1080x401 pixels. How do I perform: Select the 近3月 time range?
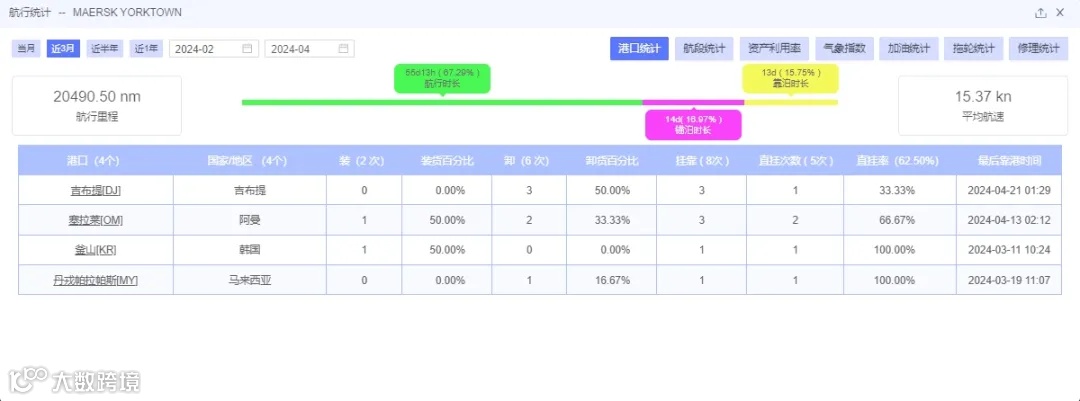coord(63,48)
